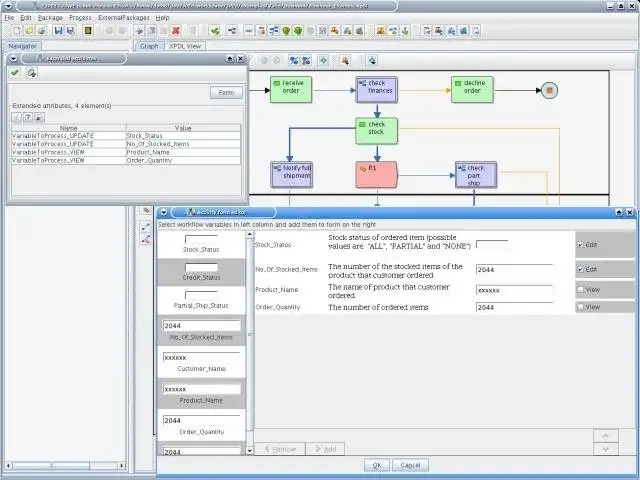Toggle the Edit checkbox for Stock_Status
Viewport: 640px width, 480px height.
pos(580,245)
